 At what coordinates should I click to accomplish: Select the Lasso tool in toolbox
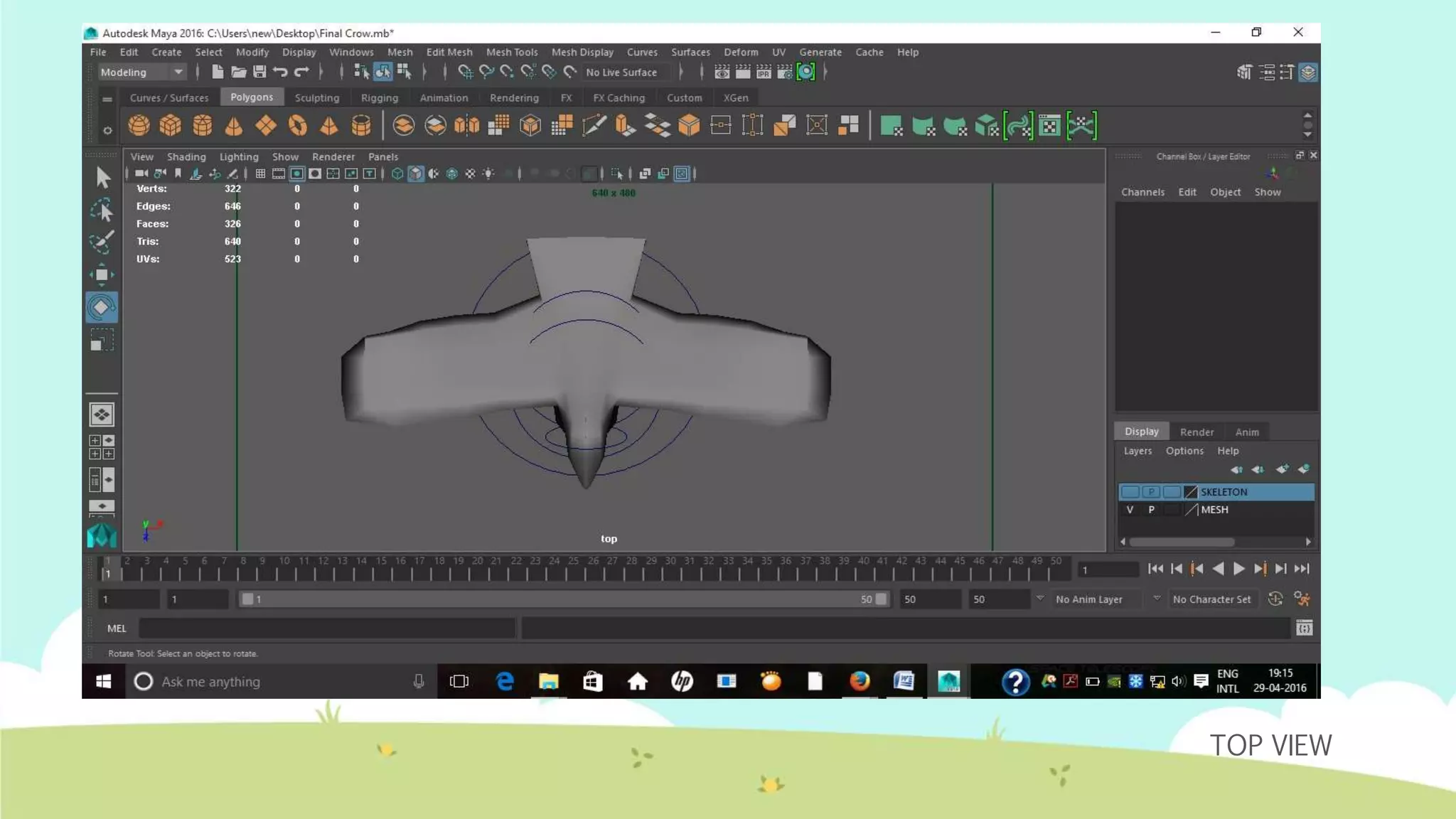(x=102, y=210)
